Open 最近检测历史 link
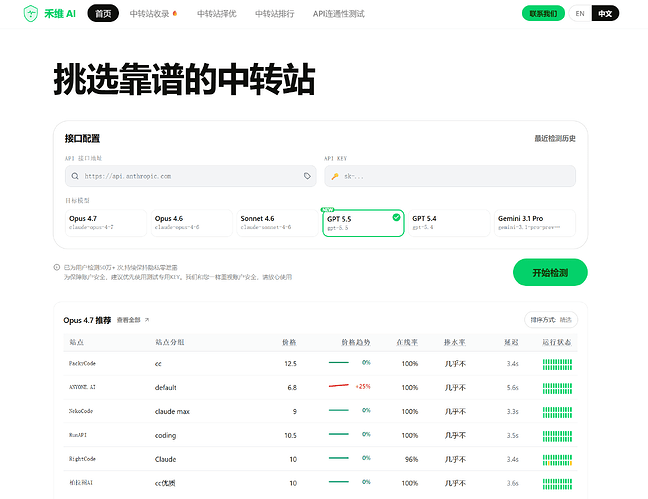 (555, 138)
